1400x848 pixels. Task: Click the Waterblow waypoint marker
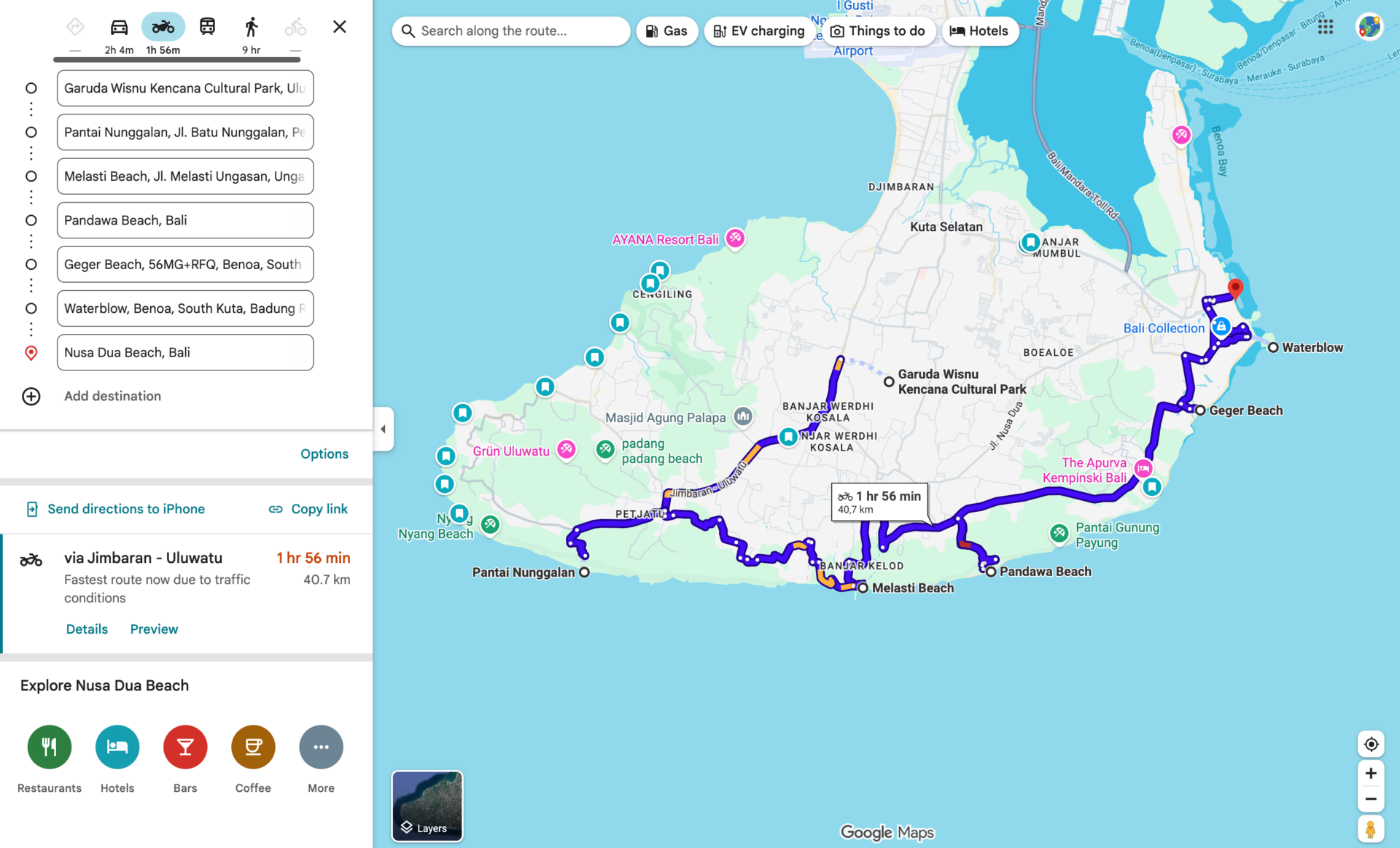pyautogui.click(x=1273, y=348)
